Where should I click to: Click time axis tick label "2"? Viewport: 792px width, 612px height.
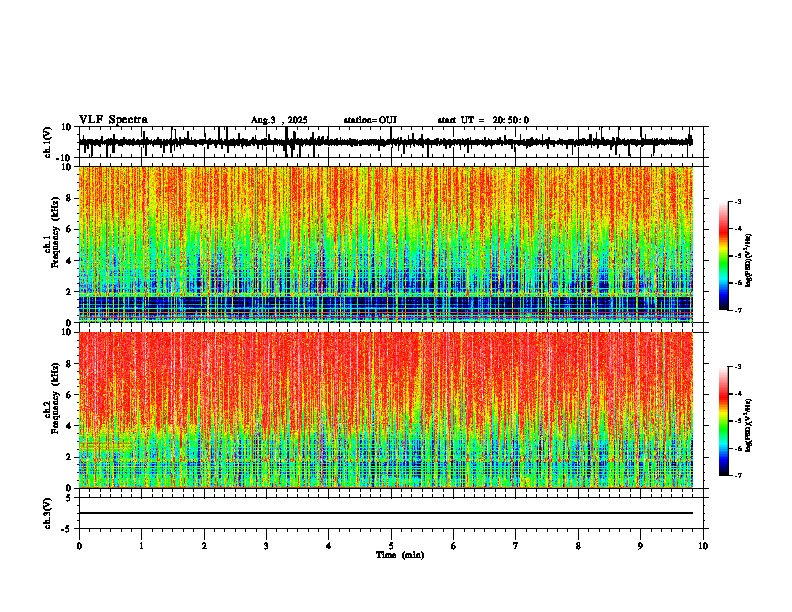point(204,546)
